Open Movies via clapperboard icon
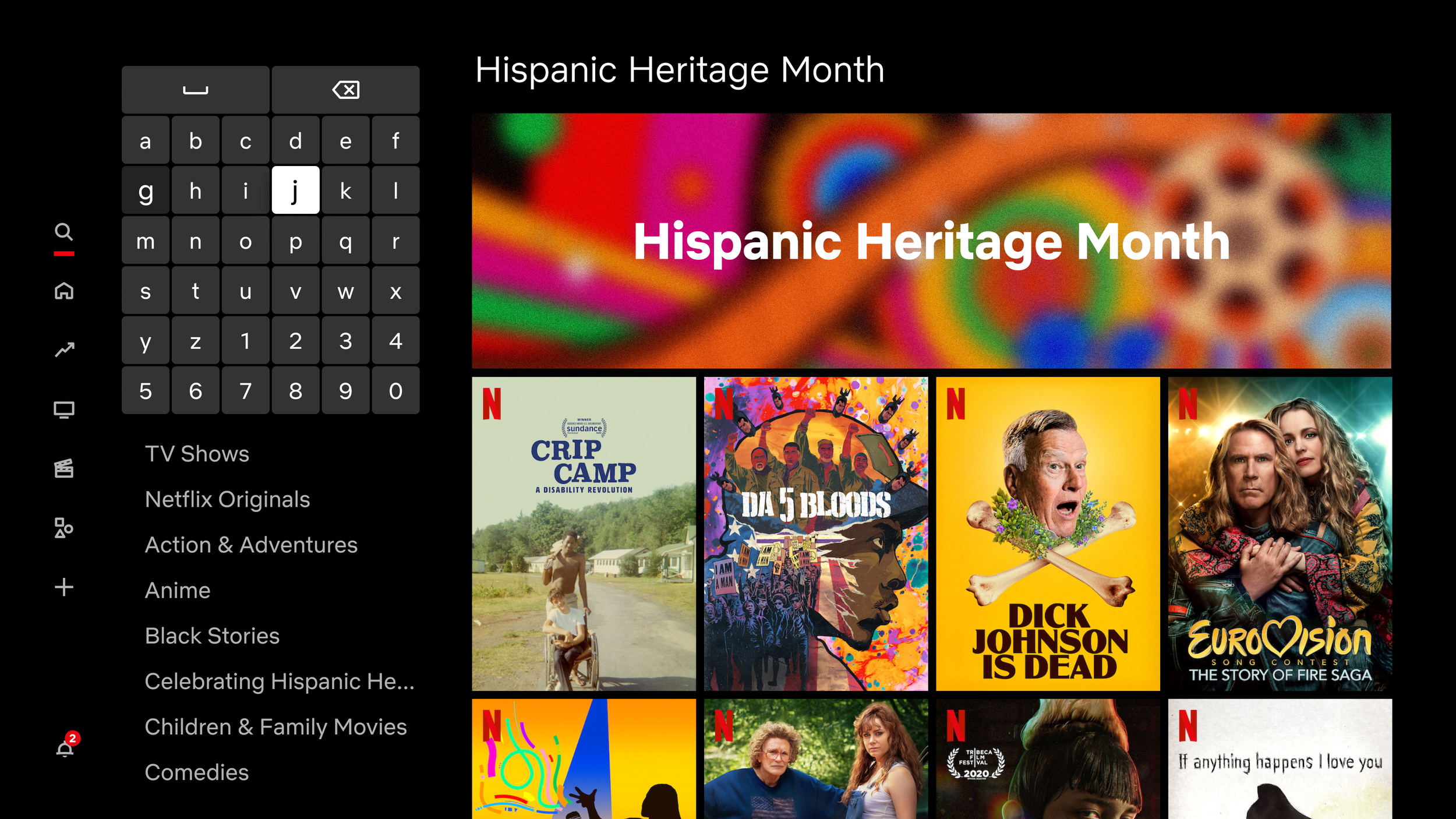Viewport: 1456px width, 819px height. 64,468
